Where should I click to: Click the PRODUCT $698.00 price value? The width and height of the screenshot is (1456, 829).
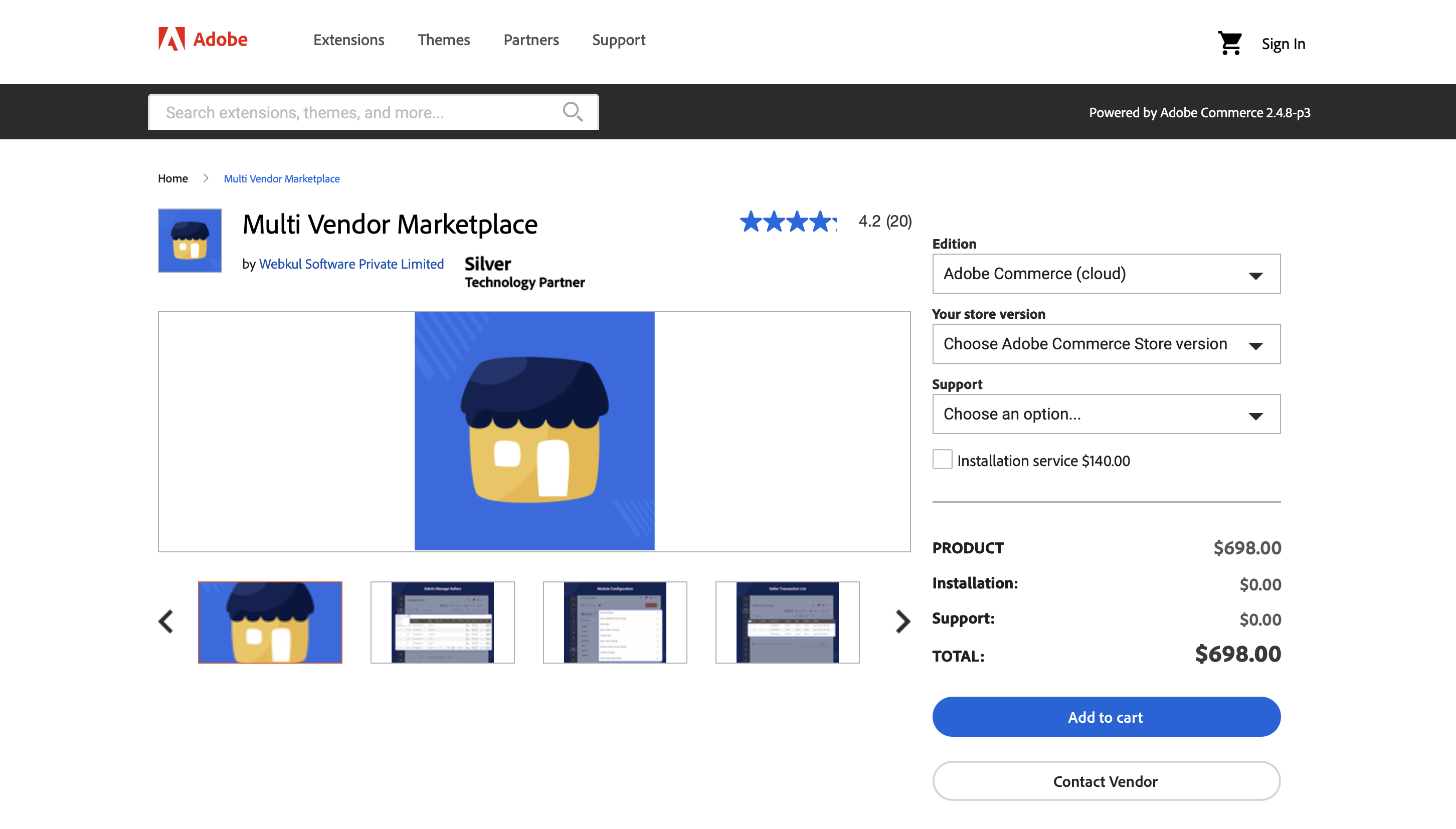tap(1247, 548)
